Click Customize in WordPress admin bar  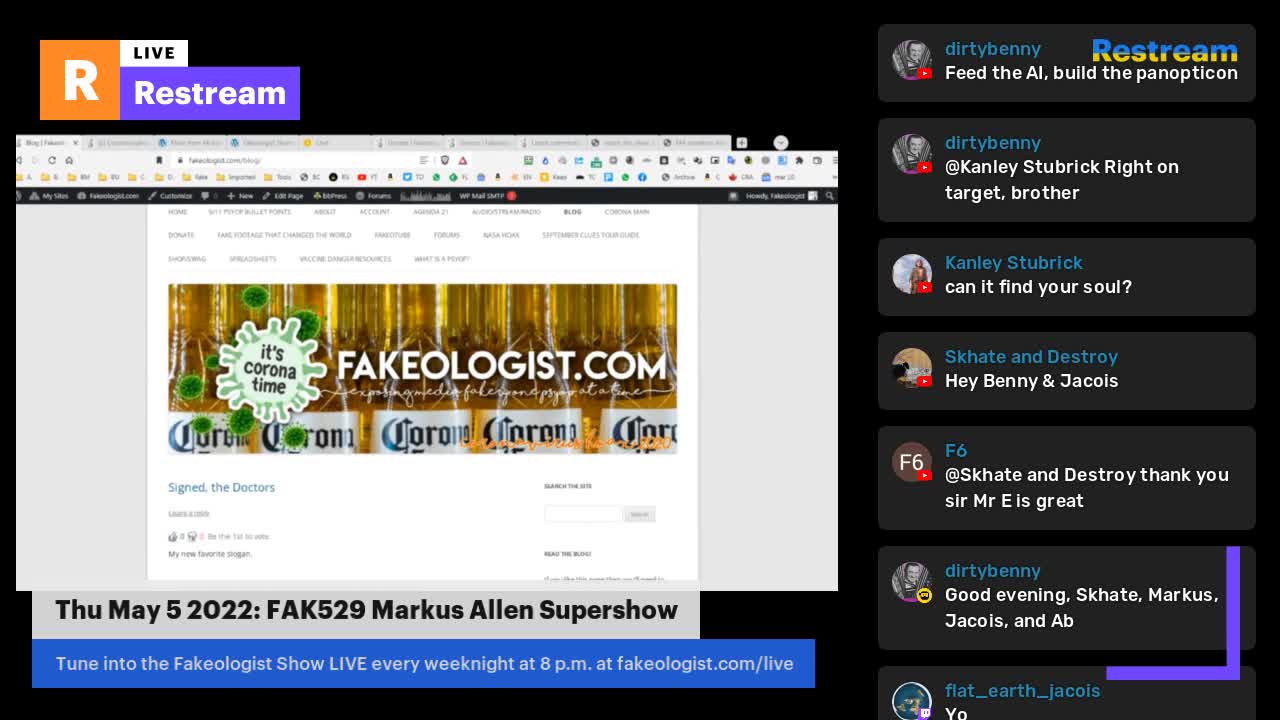pyautogui.click(x=170, y=196)
